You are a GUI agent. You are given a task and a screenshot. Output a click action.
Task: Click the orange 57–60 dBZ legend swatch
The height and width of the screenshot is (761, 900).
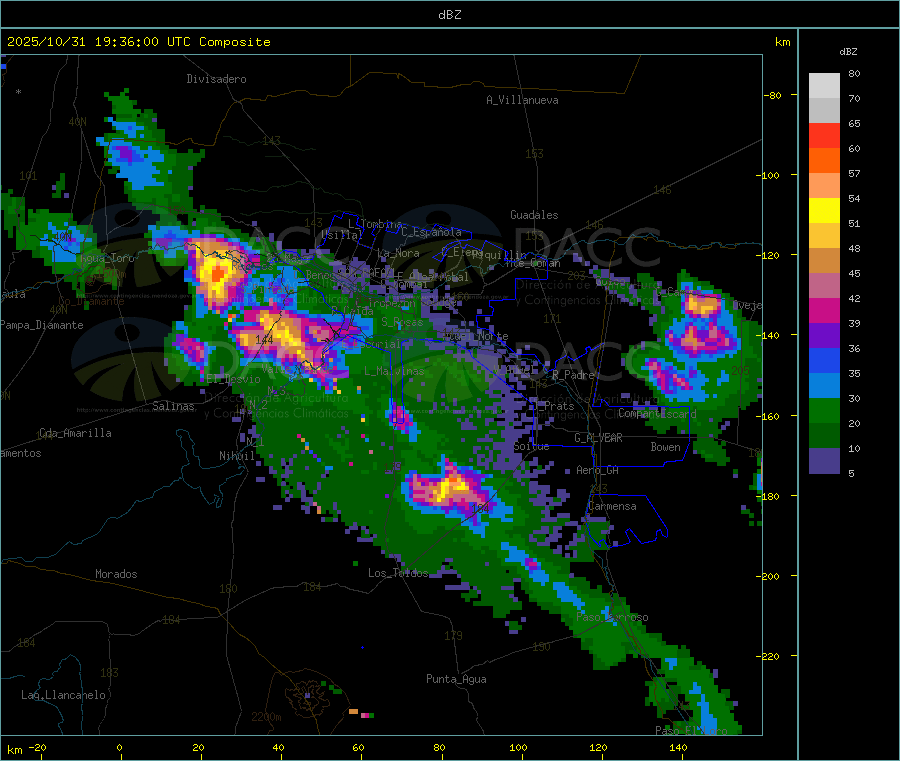tap(824, 161)
